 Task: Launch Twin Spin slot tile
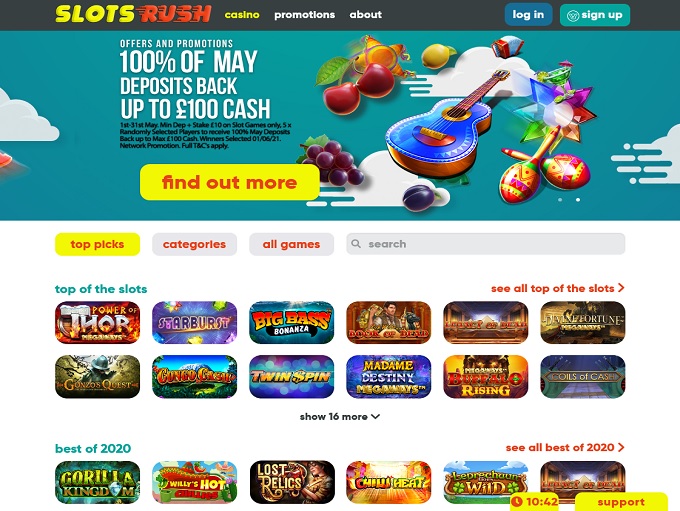[292, 377]
